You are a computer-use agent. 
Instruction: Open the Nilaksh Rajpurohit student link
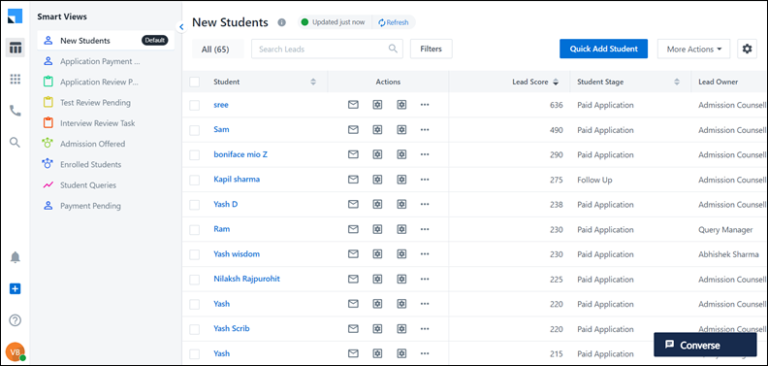pyautogui.click(x=246, y=279)
